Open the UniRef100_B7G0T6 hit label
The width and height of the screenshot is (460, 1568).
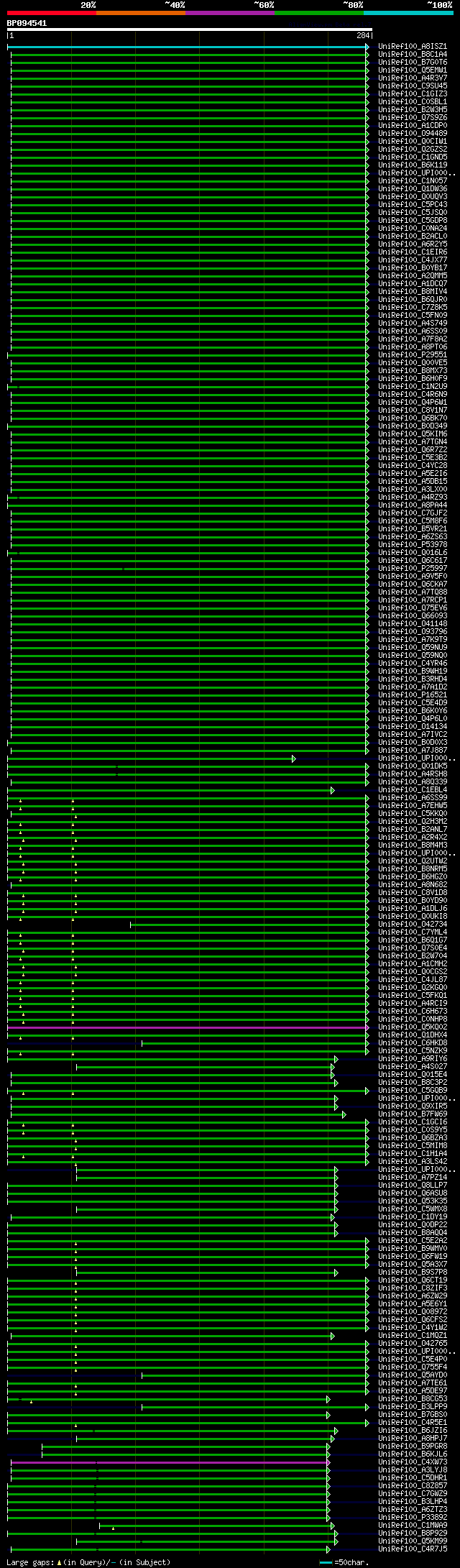click(x=413, y=63)
